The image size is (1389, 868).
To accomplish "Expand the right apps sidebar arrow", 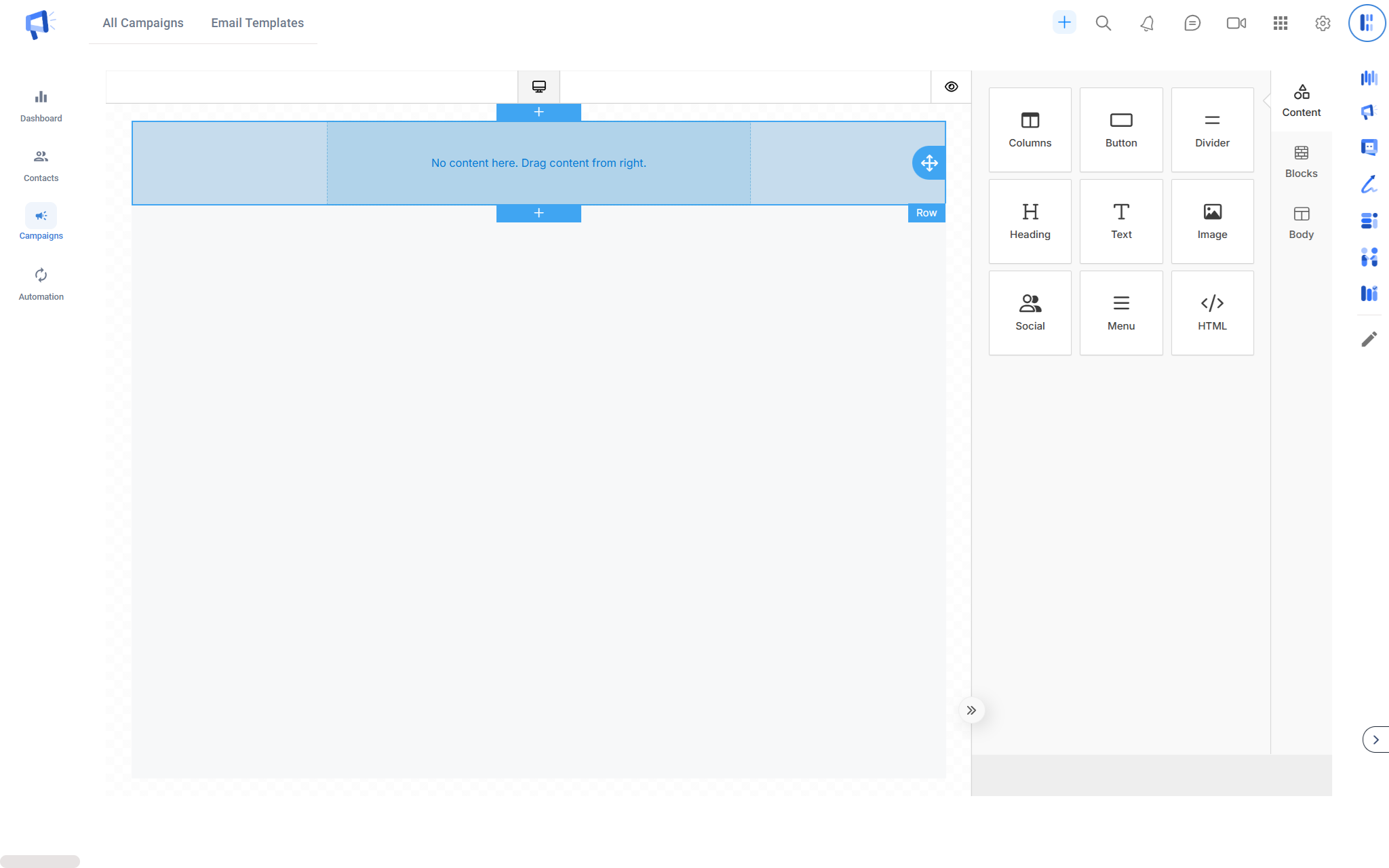I will point(1375,739).
